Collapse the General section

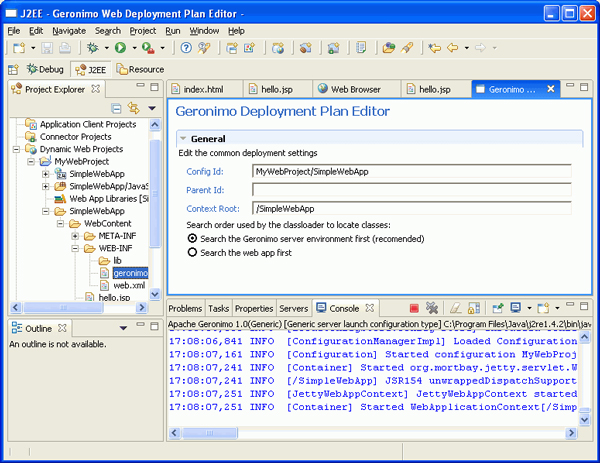183,139
